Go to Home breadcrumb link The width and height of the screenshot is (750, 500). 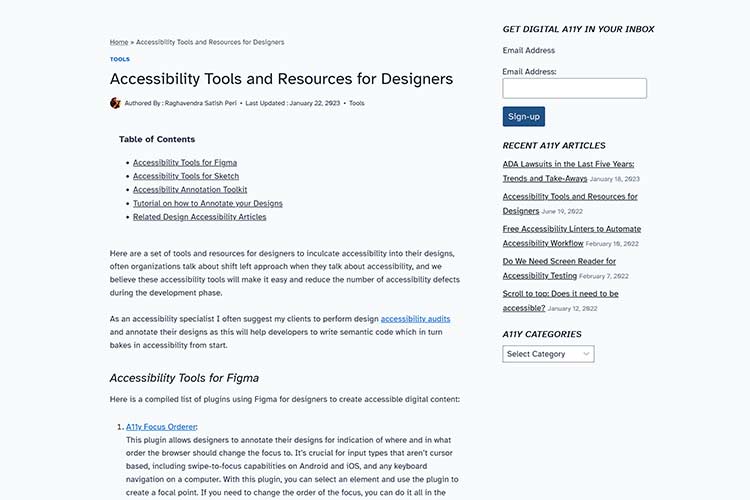pos(119,42)
